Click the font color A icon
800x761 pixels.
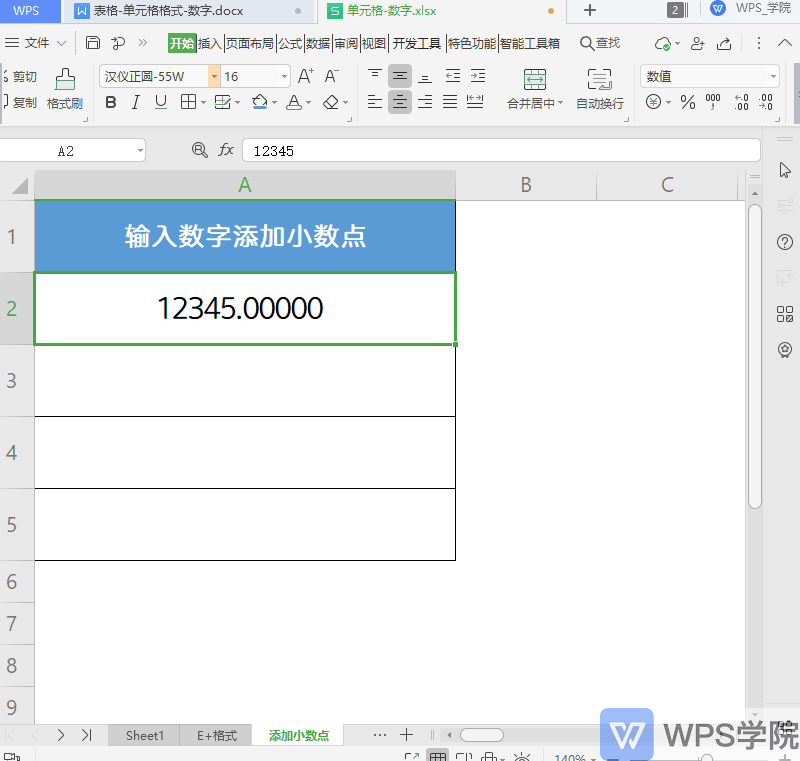pos(293,103)
